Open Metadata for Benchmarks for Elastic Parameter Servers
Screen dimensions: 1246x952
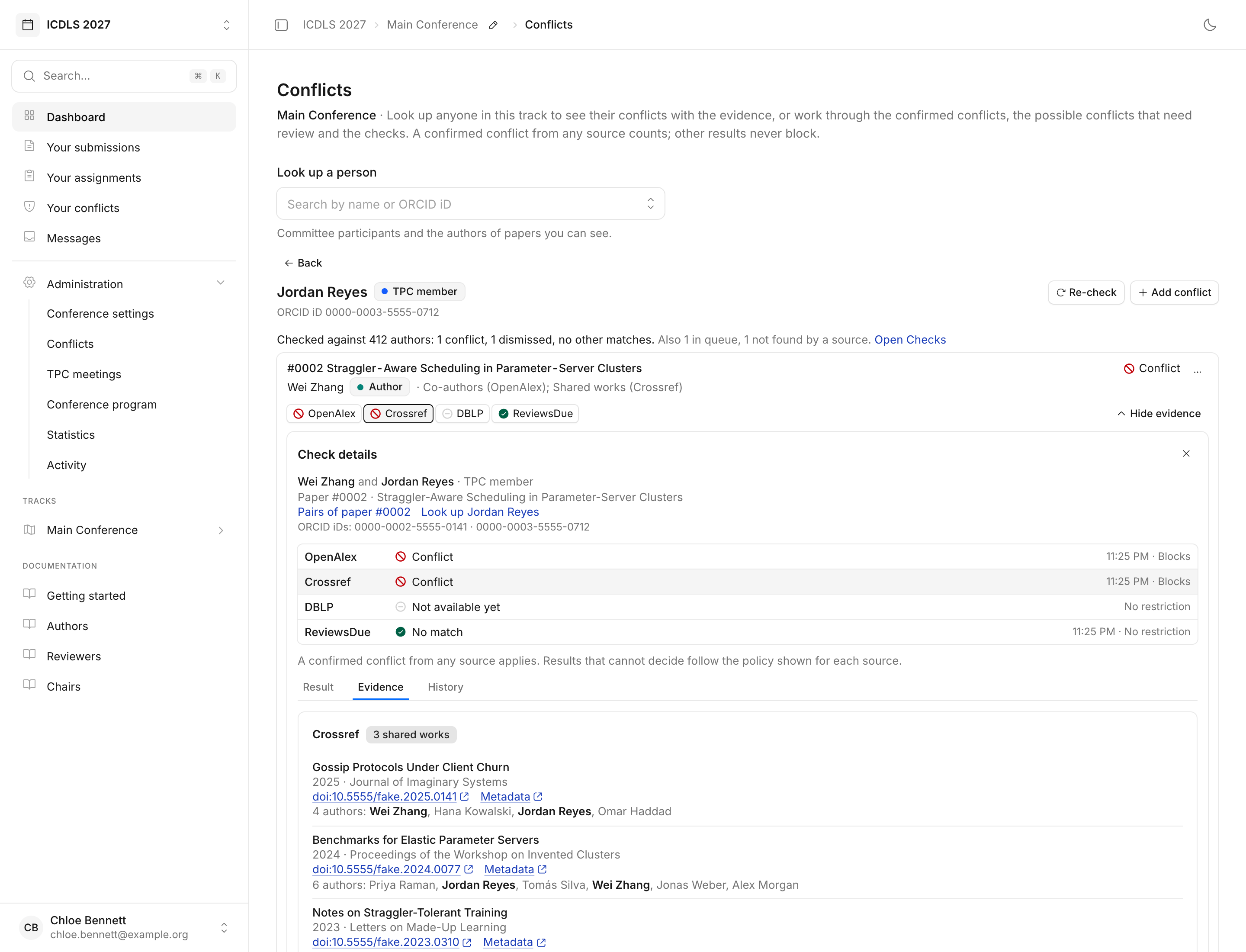tap(515, 869)
